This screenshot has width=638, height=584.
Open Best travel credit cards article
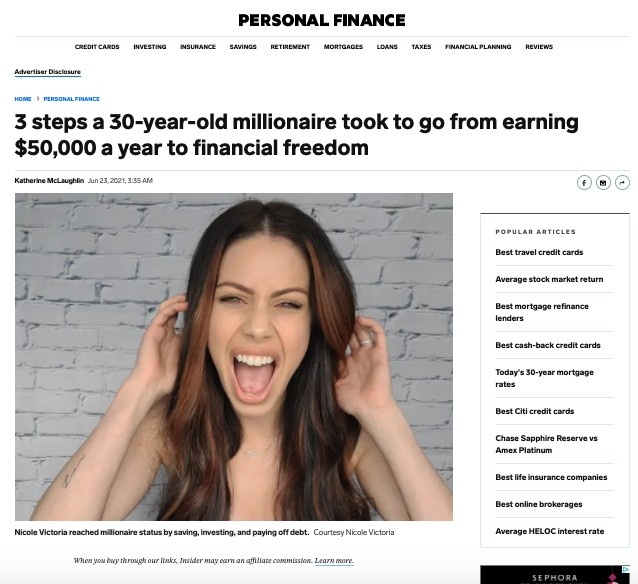coord(539,252)
